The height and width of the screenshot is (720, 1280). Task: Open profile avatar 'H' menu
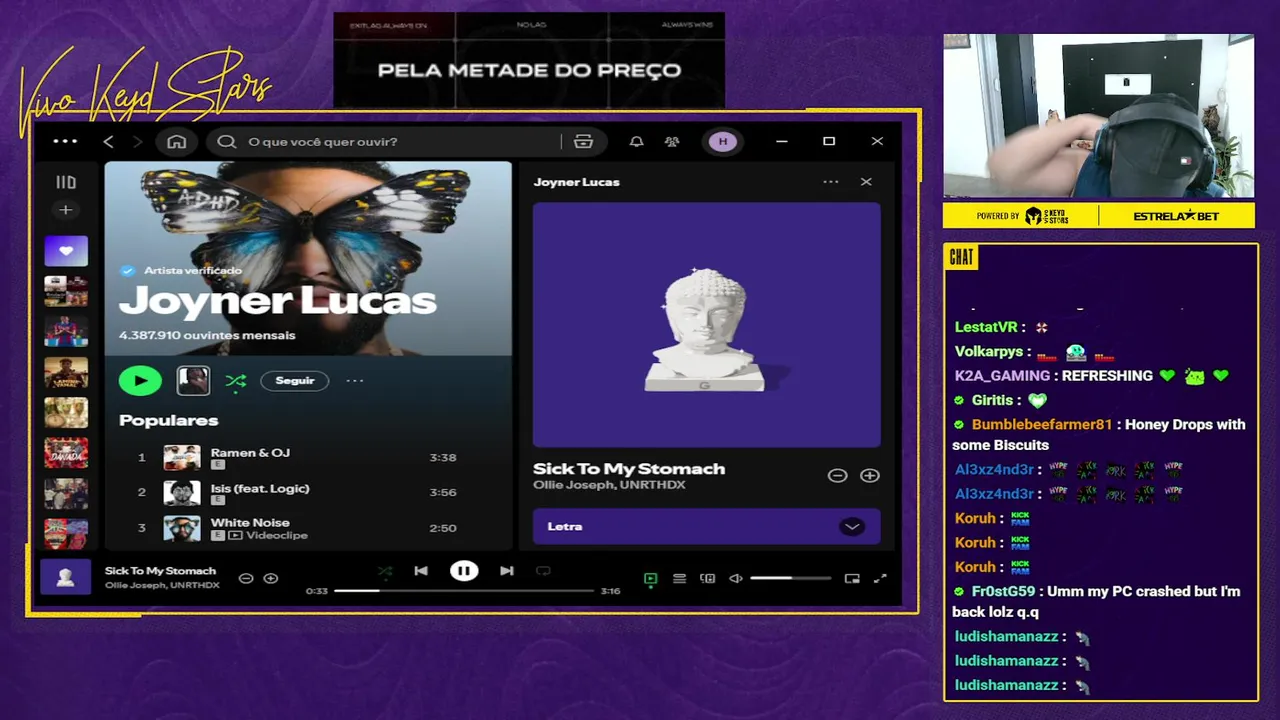(723, 142)
